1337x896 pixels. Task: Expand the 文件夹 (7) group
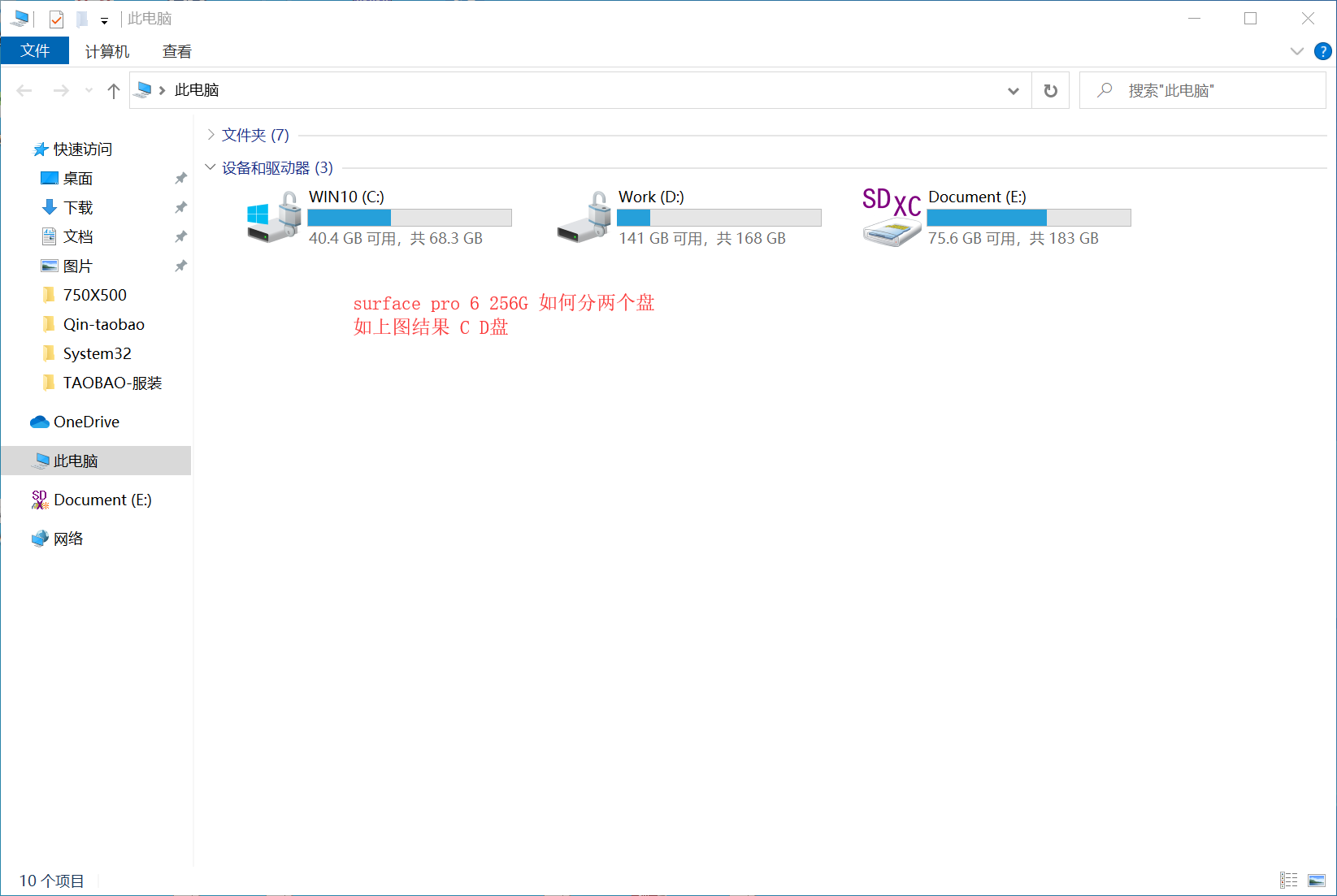pyautogui.click(x=211, y=135)
